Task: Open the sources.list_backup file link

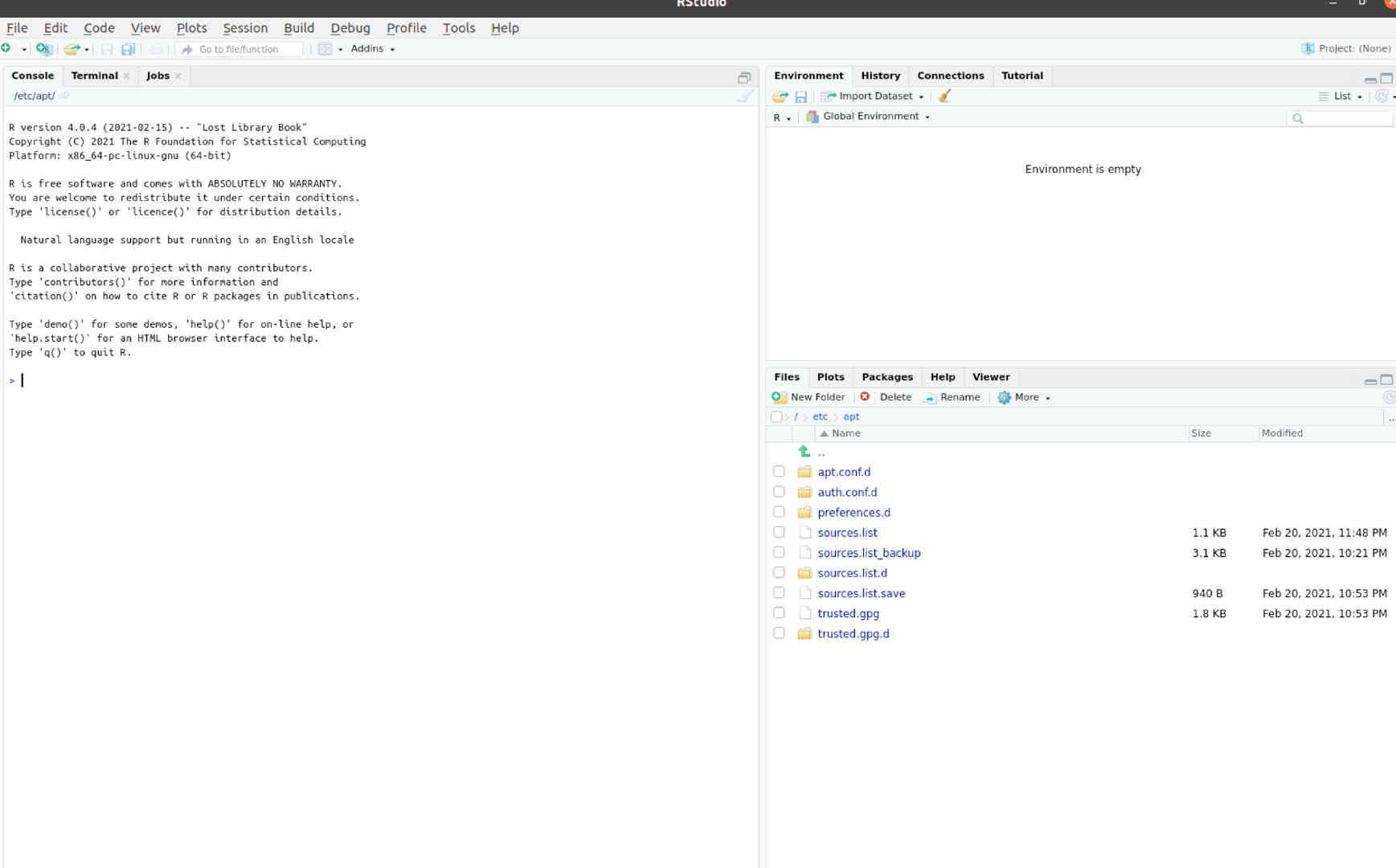Action: (869, 553)
